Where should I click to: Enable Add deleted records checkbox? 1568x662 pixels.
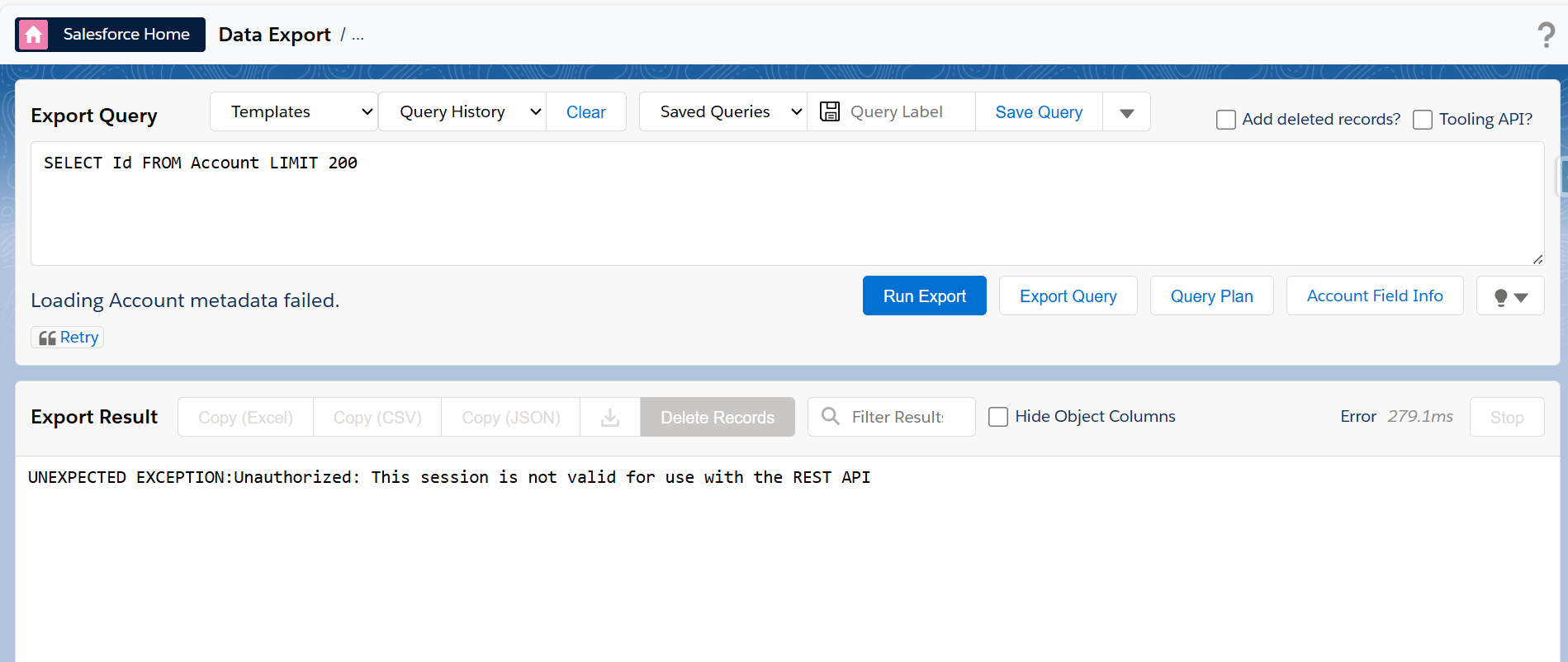[x=1226, y=120]
